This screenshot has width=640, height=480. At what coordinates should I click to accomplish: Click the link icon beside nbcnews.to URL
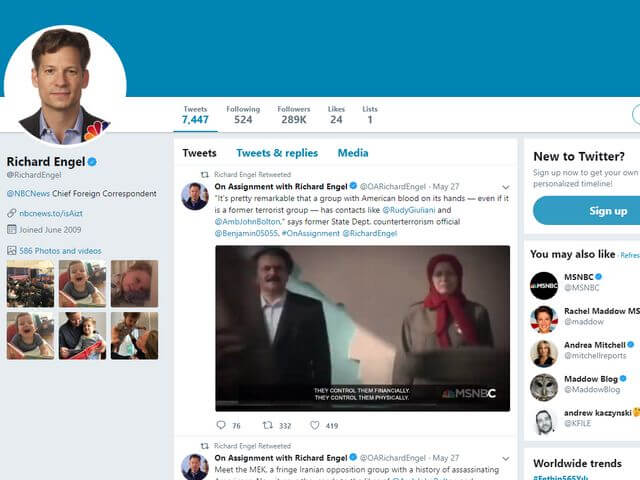[12, 213]
